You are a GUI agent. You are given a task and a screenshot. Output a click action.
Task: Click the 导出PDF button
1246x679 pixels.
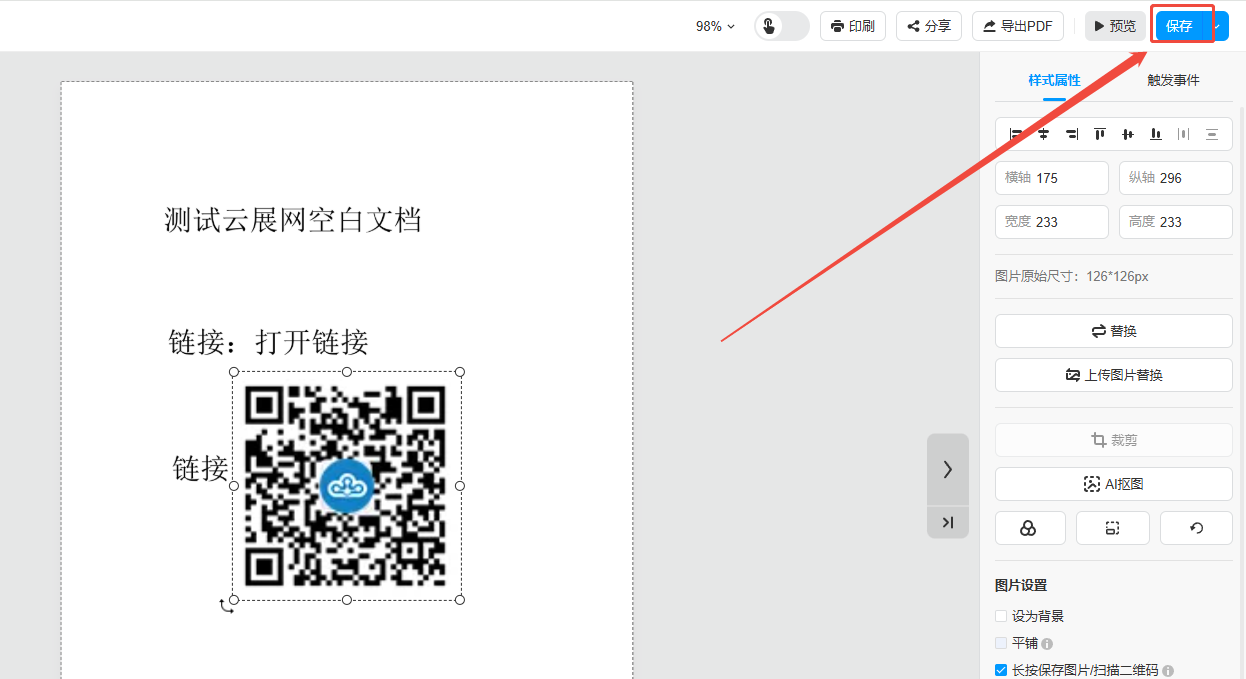tap(1017, 26)
